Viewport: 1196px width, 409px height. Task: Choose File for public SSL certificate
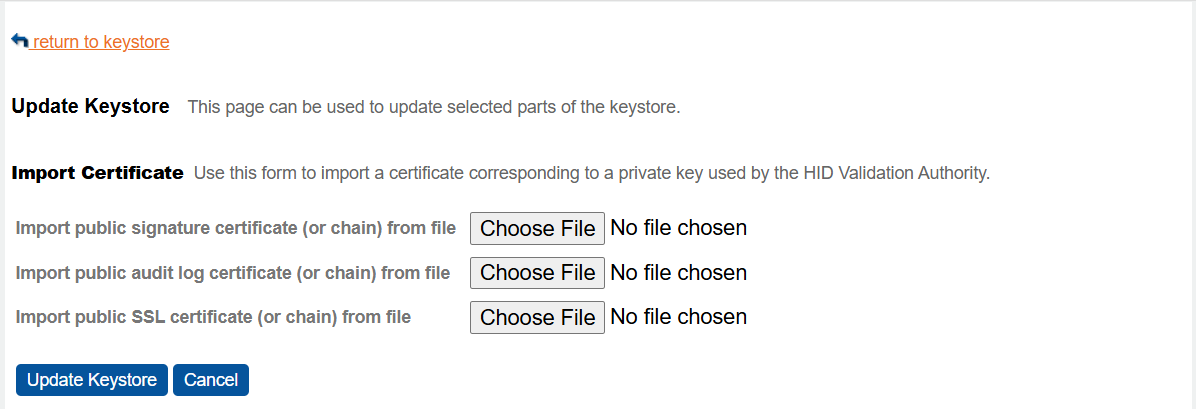point(537,317)
